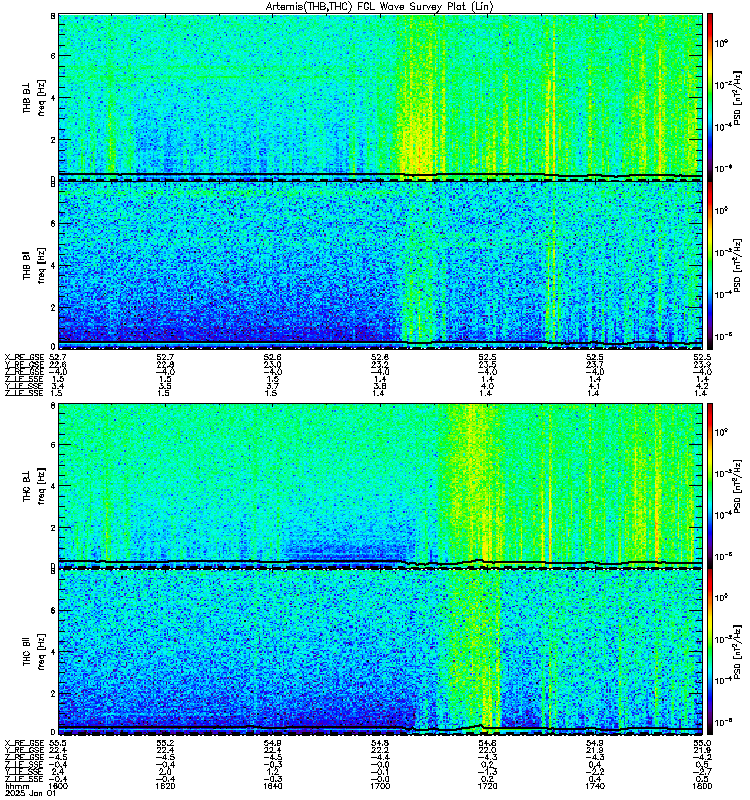Click the top panel PSD color bar
The width and height of the screenshot is (750, 800).
tap(710, 96)
